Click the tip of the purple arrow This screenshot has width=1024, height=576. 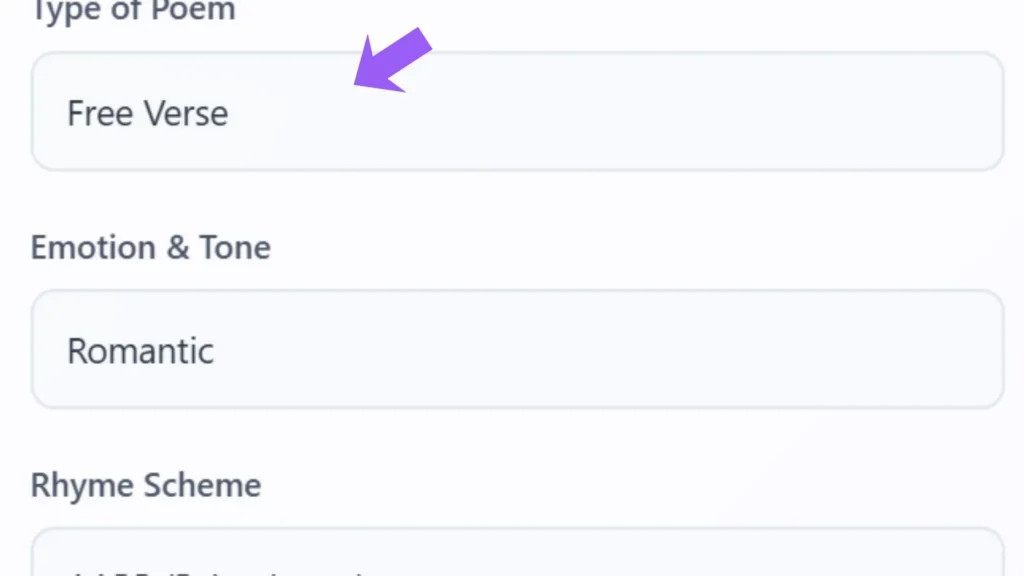pos(358,86)
